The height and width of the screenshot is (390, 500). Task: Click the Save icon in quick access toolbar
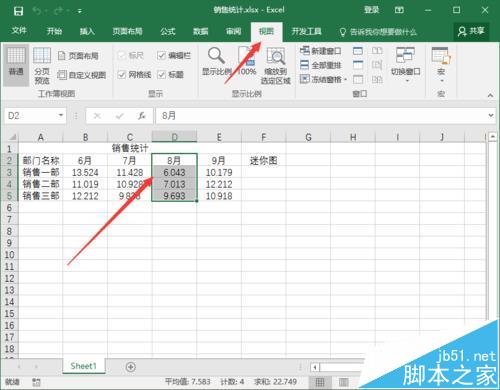coord(18,11)
